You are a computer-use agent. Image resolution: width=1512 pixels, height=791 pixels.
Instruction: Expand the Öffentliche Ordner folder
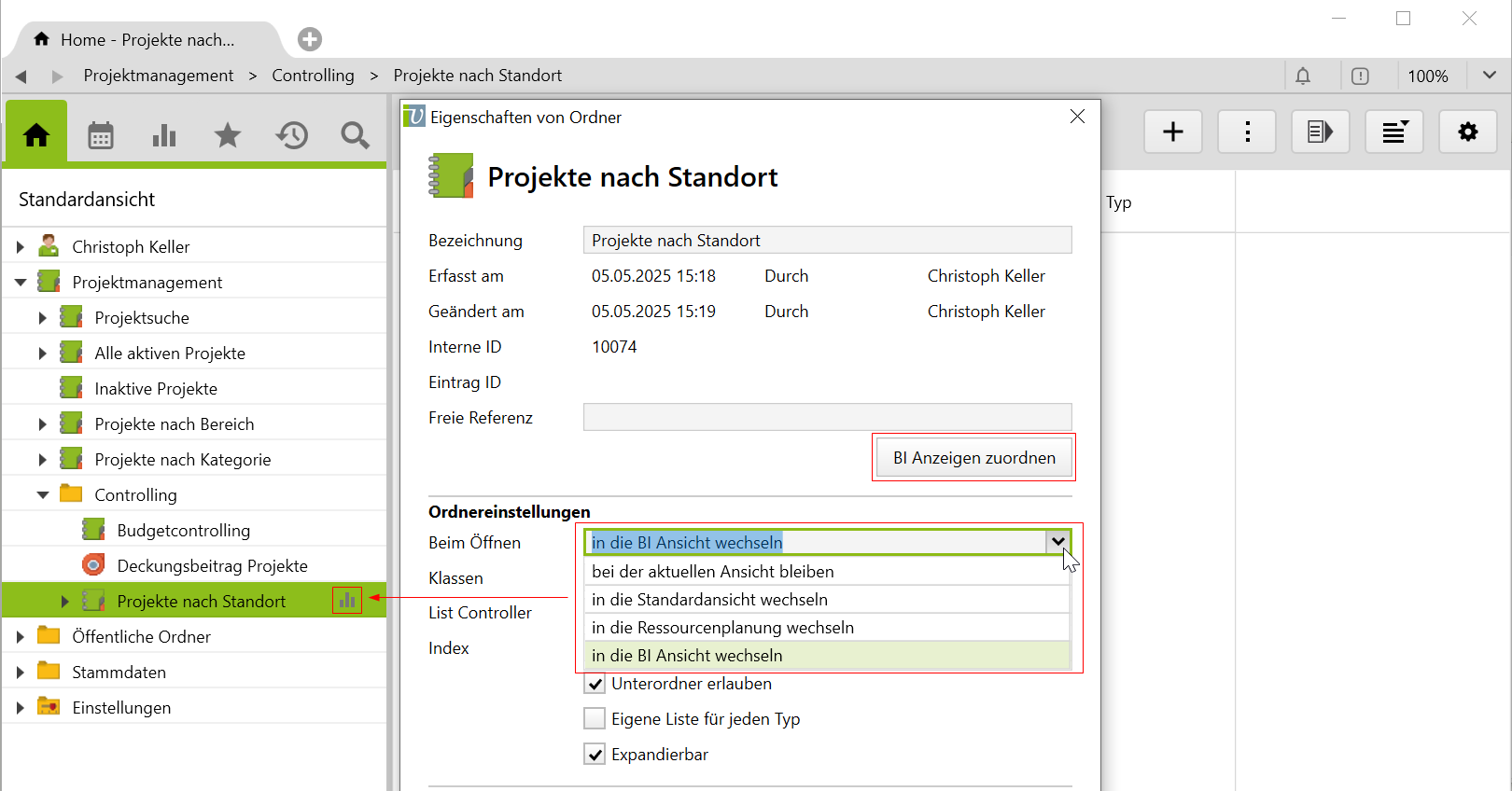(21, 637)
